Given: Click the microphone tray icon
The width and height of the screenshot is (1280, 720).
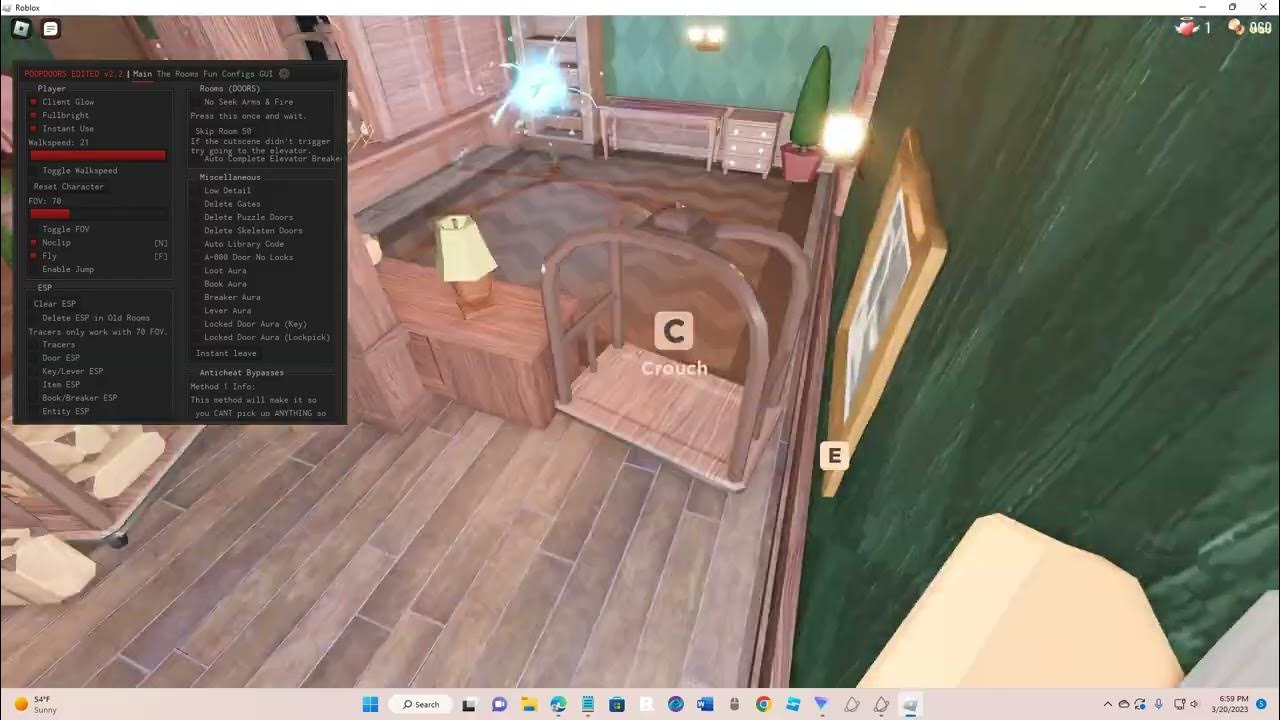Looking at the screenshot, I should coord(1159,704).
